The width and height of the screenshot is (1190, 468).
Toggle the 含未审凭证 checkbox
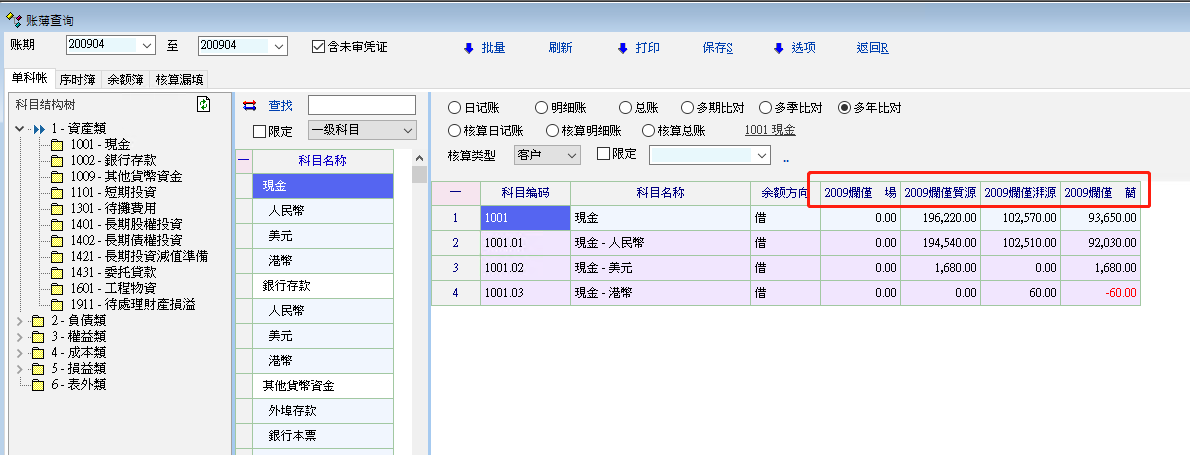click(319, 46)
